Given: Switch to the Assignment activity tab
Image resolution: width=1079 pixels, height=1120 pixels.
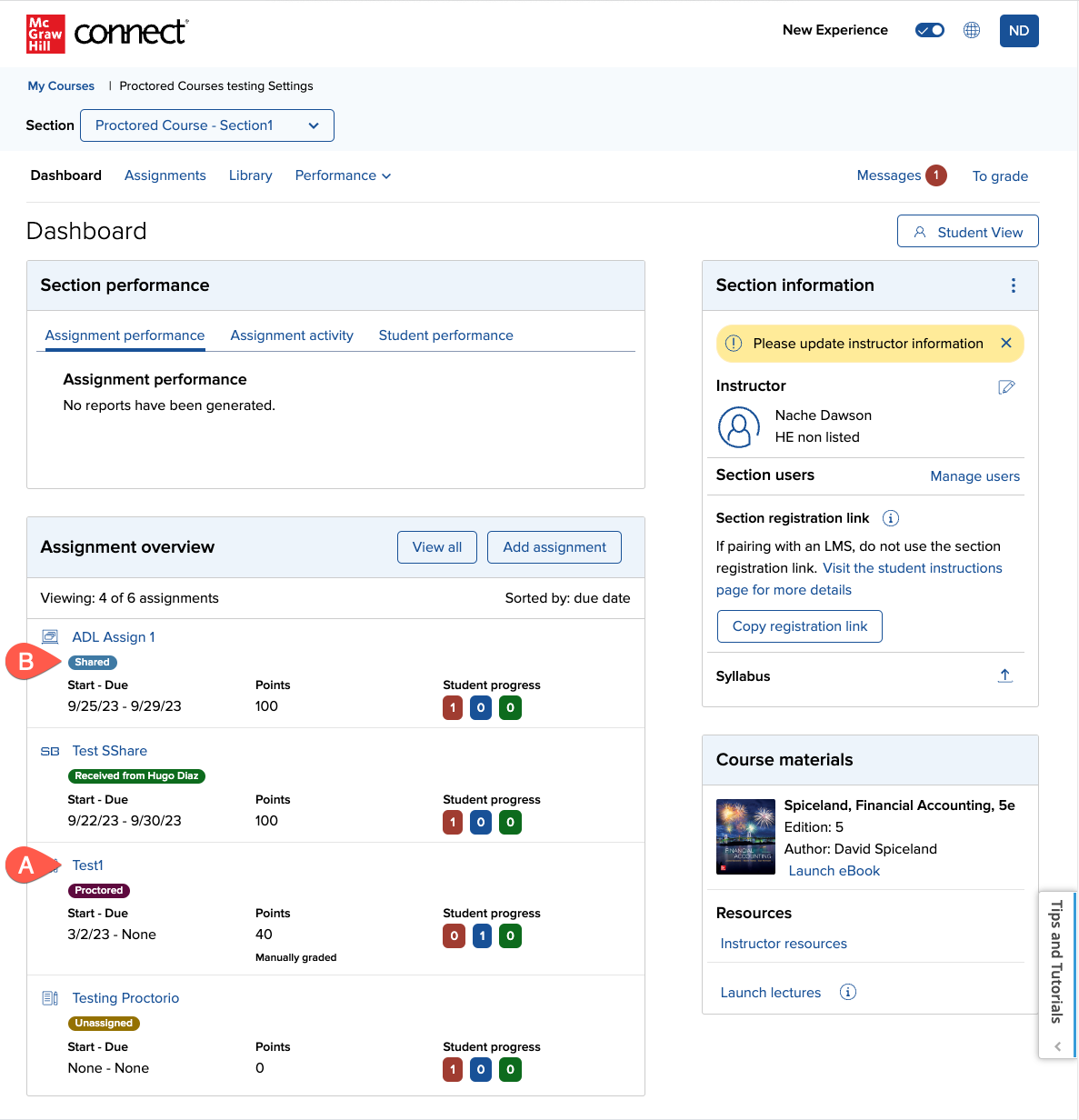Looking at the screenshot, I should coord(292,335).
